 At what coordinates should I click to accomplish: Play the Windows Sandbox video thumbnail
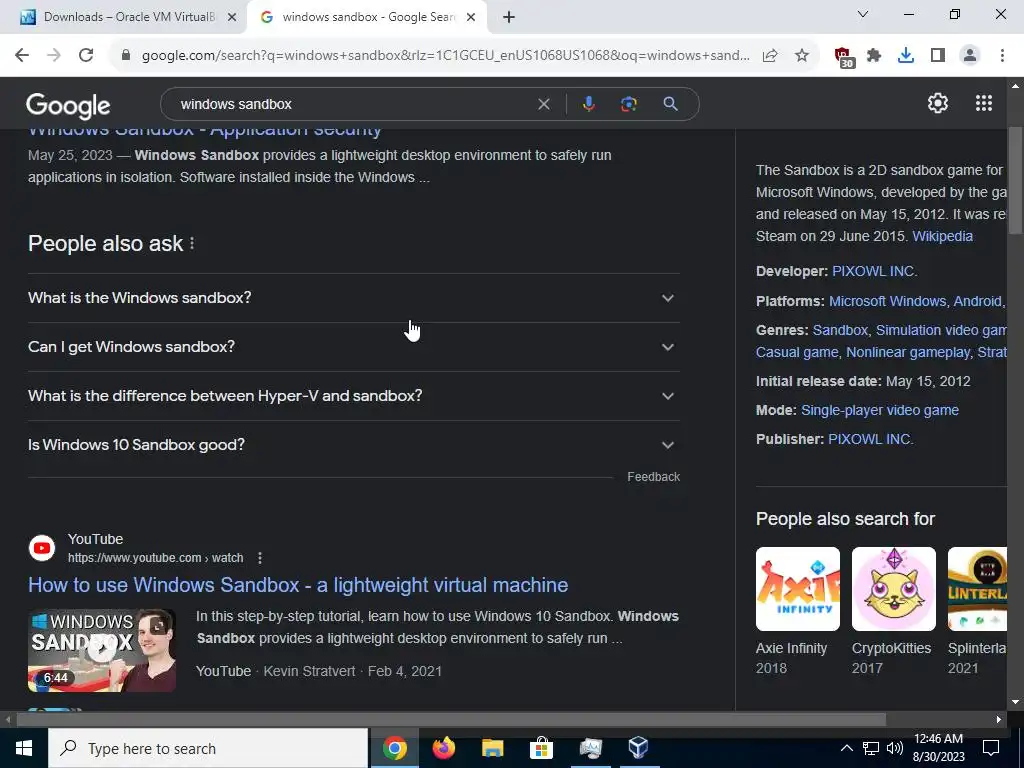(x=102, y=650)
